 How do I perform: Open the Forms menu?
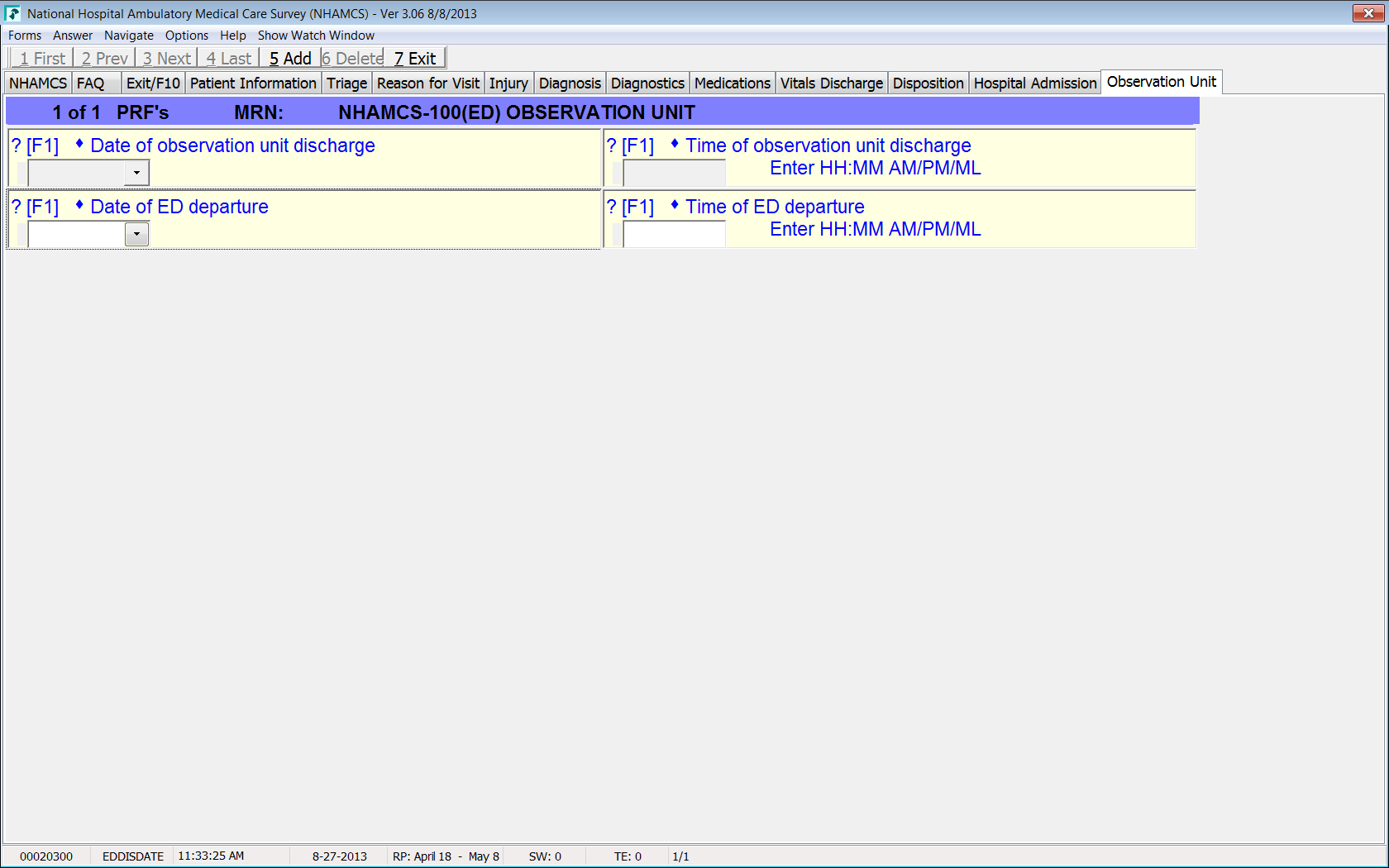[x=25, y=36]
